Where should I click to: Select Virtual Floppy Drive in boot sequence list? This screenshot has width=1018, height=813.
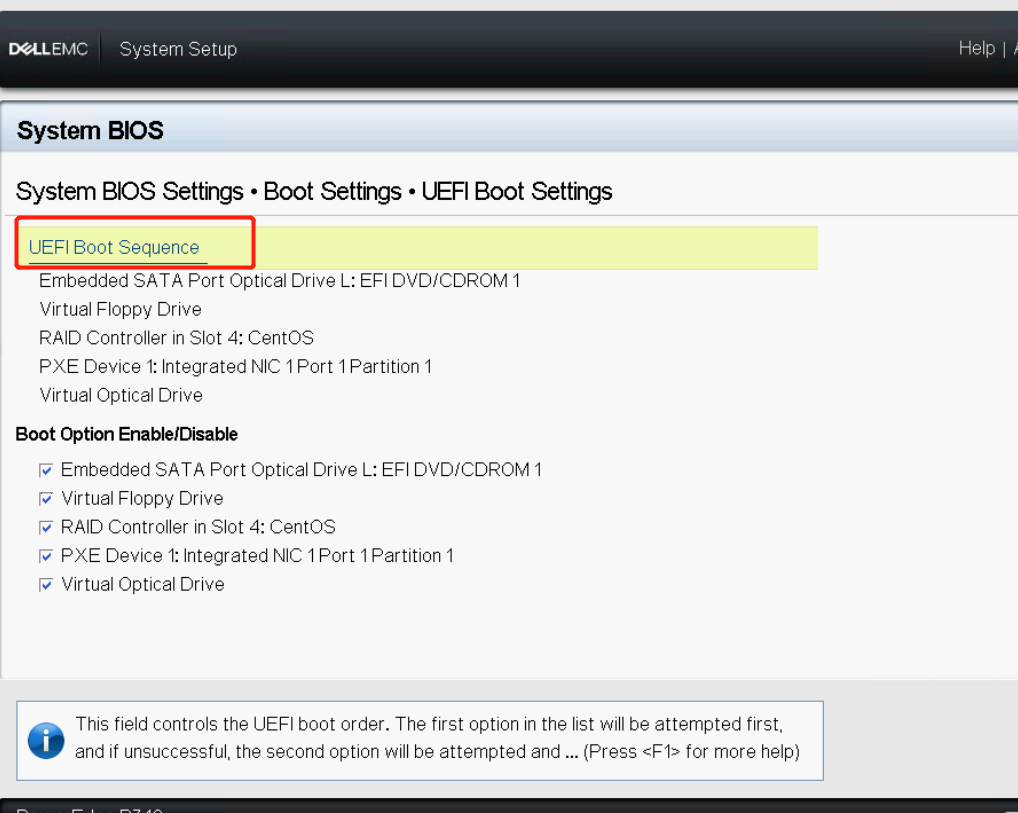[120, 309]
